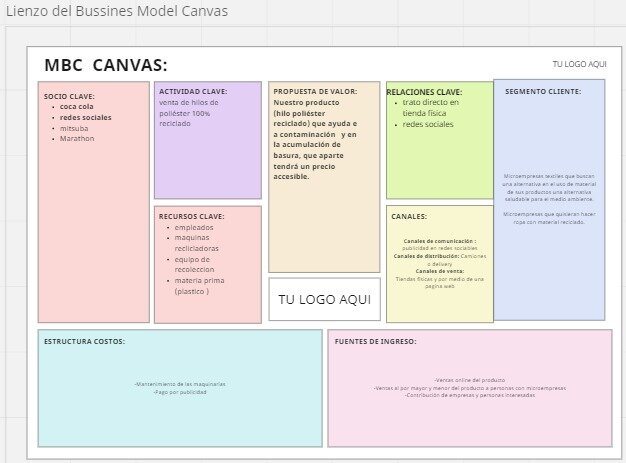Select 'Microempresas que quisieran hacer ropa' paragraph
Viewport: 626px width, 463px height.
click(x=549, y=218)
